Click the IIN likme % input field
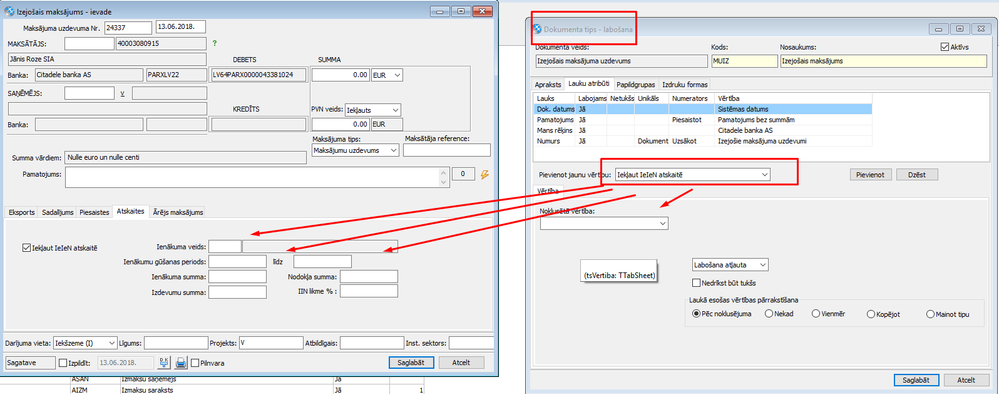 pyautogui.click(x=369, y=291)
